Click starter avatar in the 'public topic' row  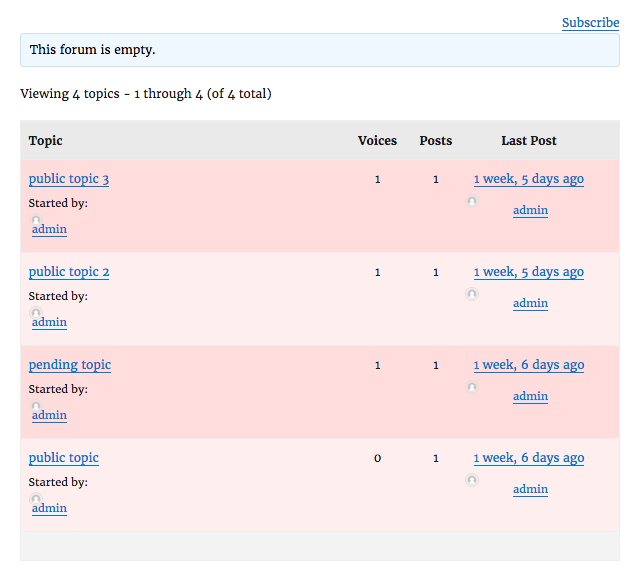36,499
